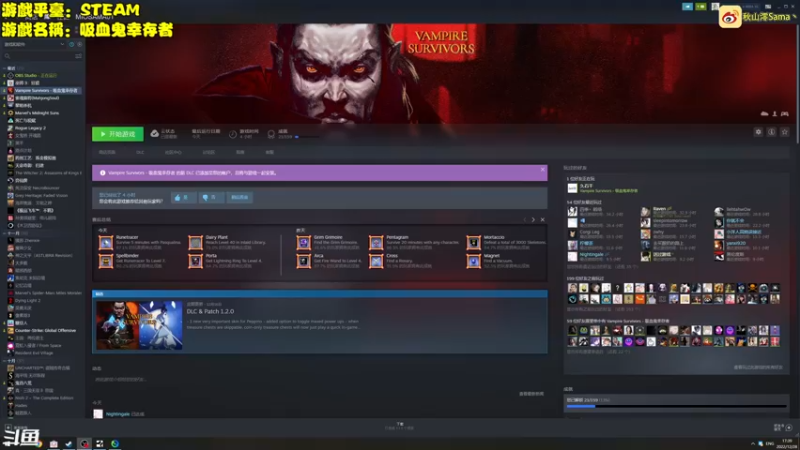800x450 pixels.
Task: Open the Dairy Plant achievement icon
Action: click(195, 242)
